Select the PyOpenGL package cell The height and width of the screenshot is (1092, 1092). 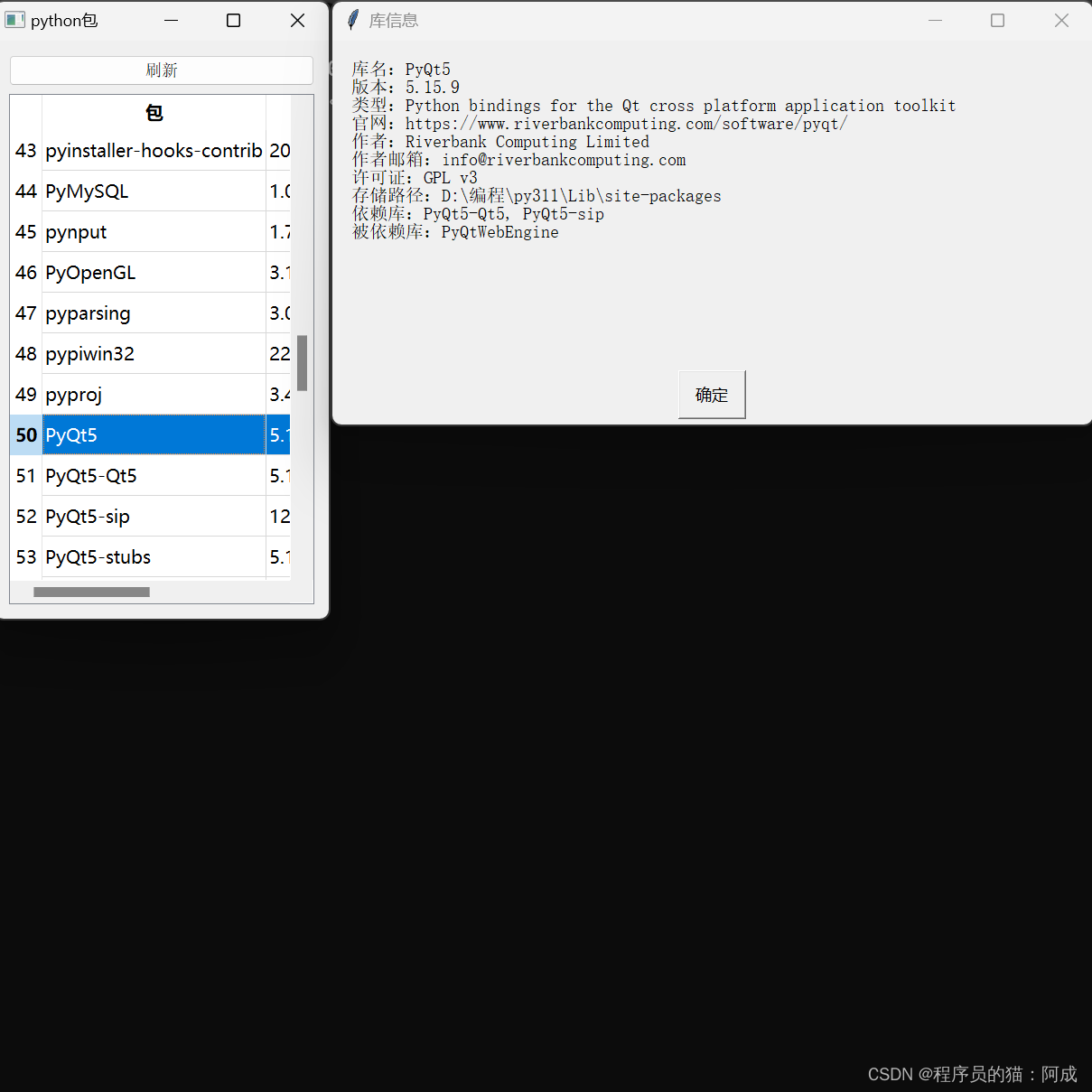(154, 273)
